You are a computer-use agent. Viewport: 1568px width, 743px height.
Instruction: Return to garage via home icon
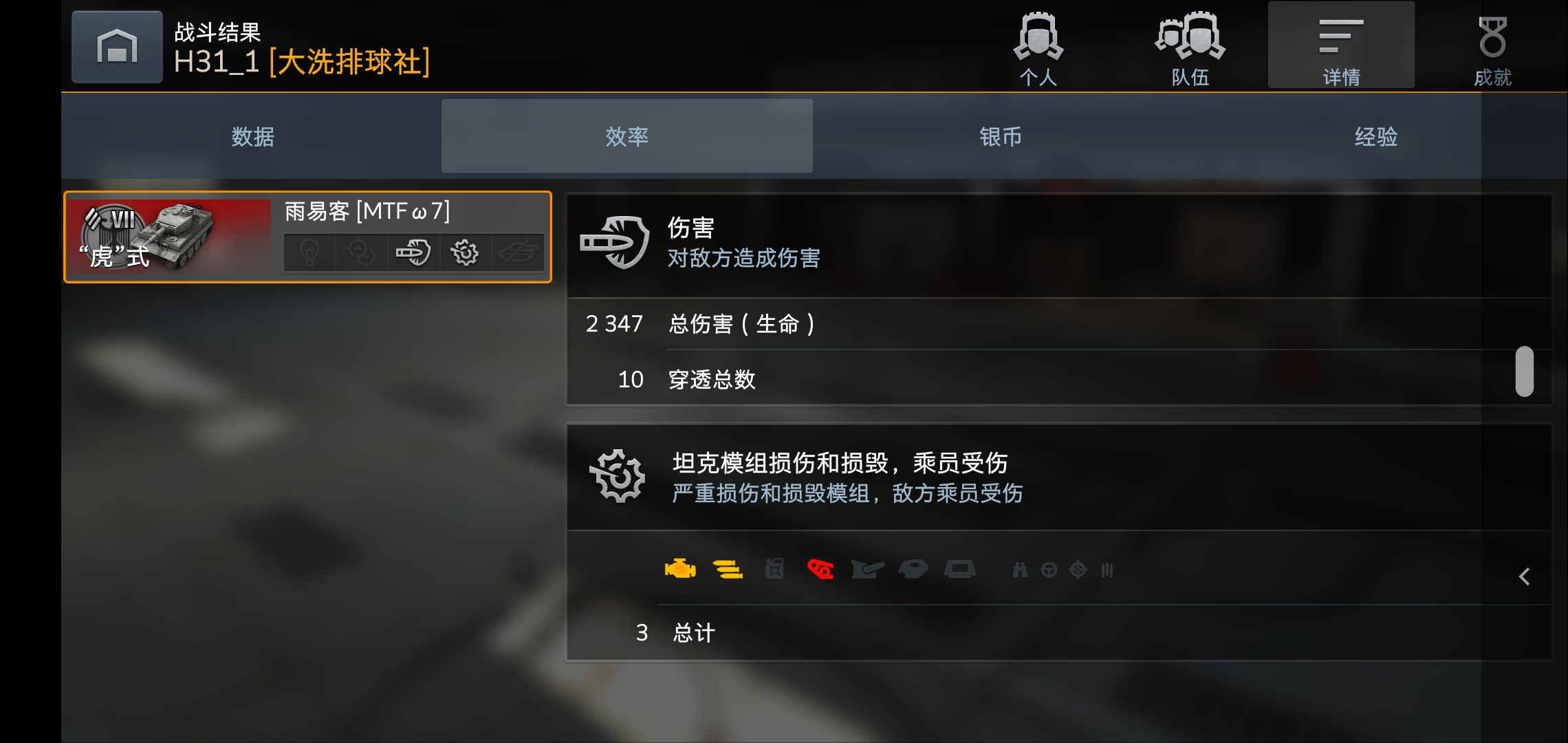coord(117,47)
